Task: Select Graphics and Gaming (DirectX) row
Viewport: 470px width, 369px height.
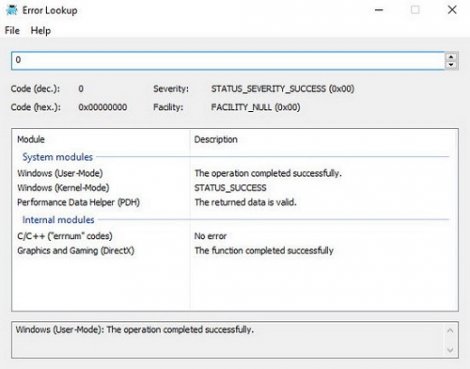Action: pos(235,251)
